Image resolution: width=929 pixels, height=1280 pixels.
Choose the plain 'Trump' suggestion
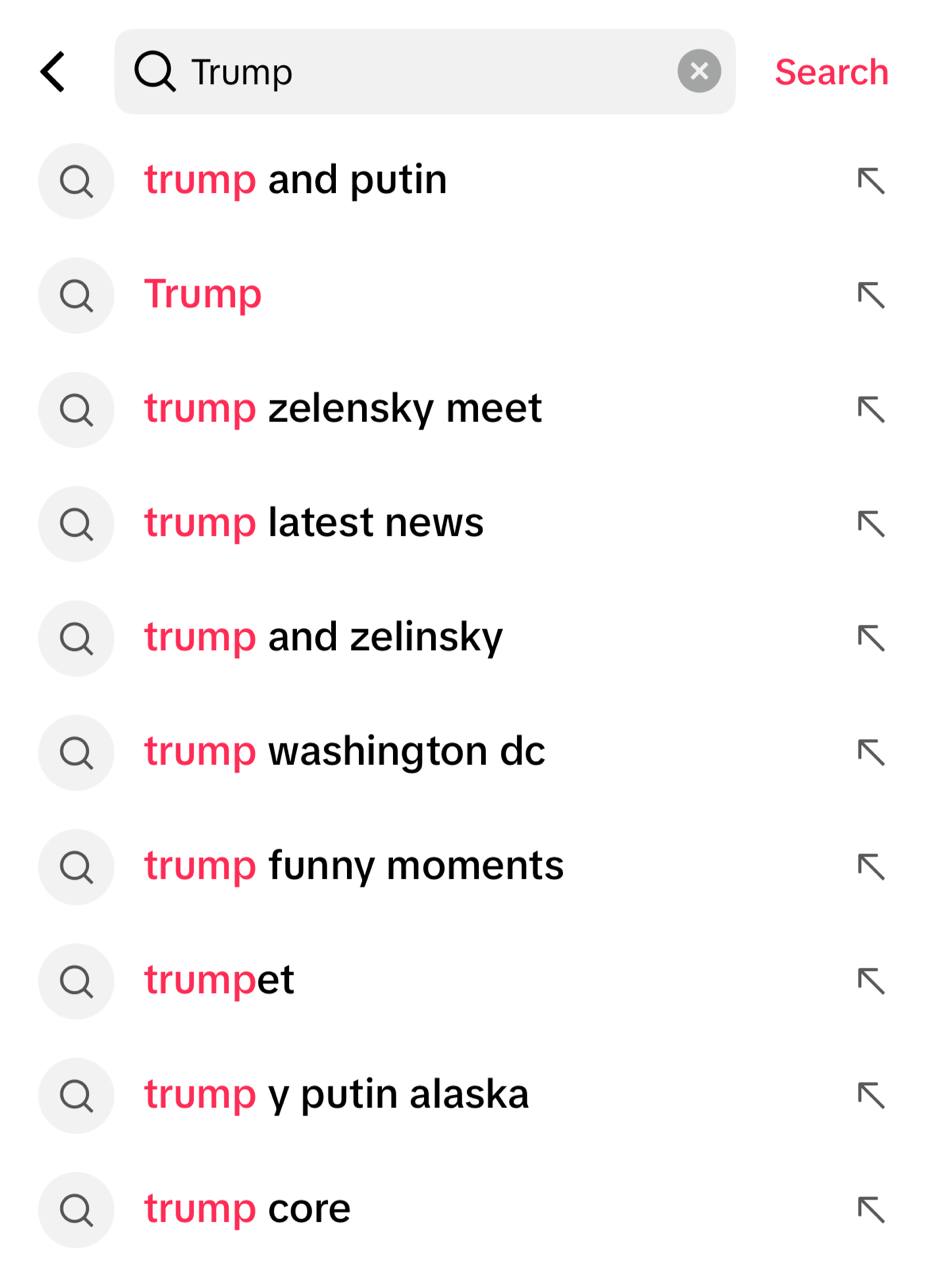[x=203, y=295]
